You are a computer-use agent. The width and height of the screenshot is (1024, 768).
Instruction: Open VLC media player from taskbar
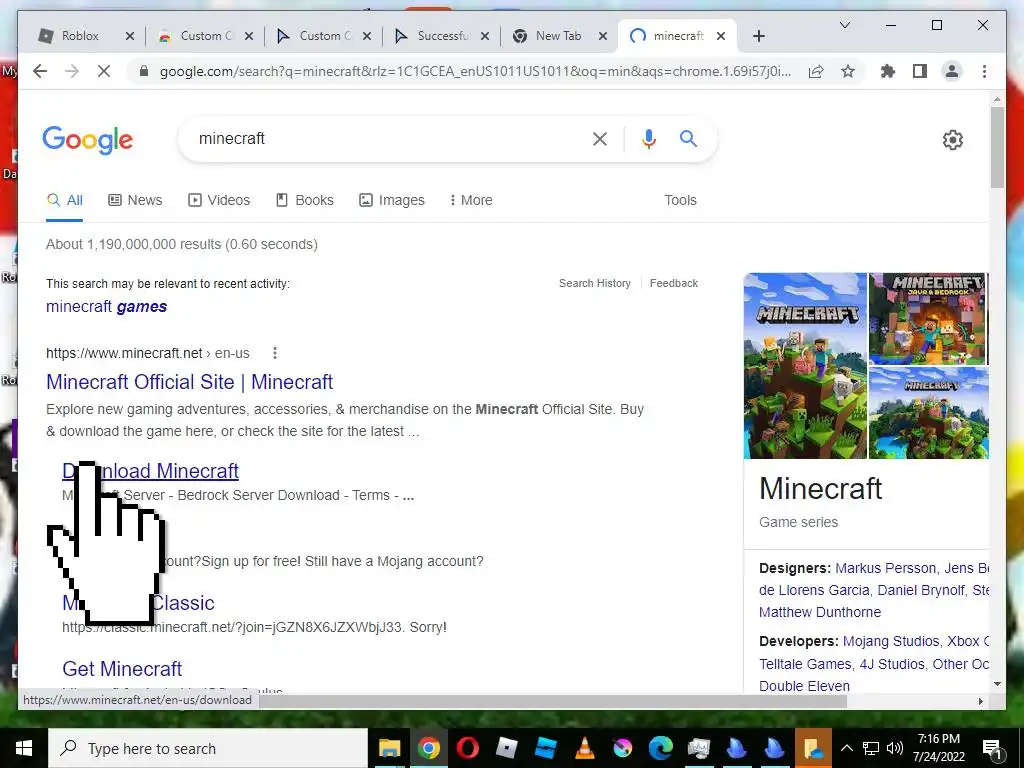click(x=584, y=748)
